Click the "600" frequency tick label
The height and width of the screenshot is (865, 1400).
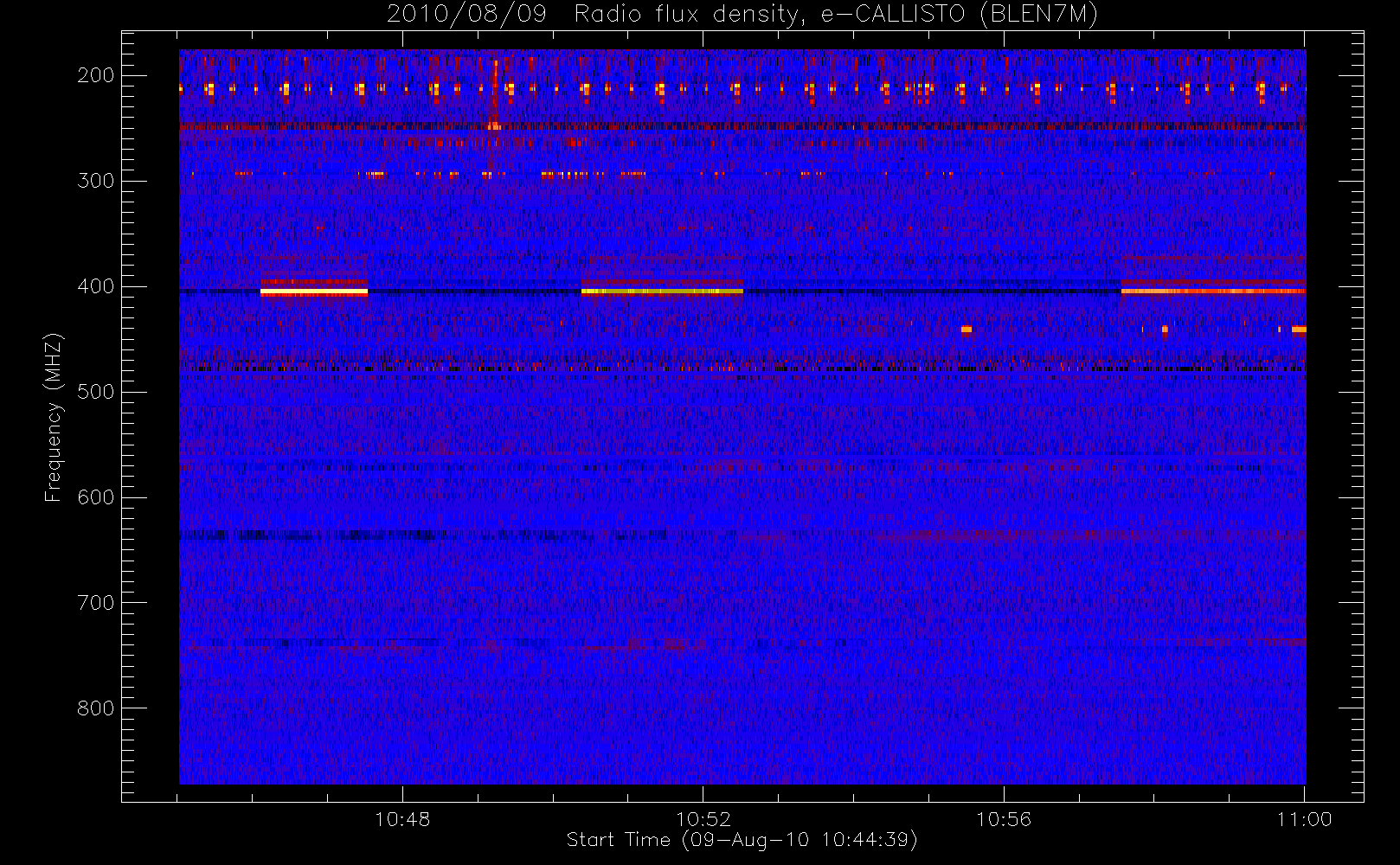96,497
